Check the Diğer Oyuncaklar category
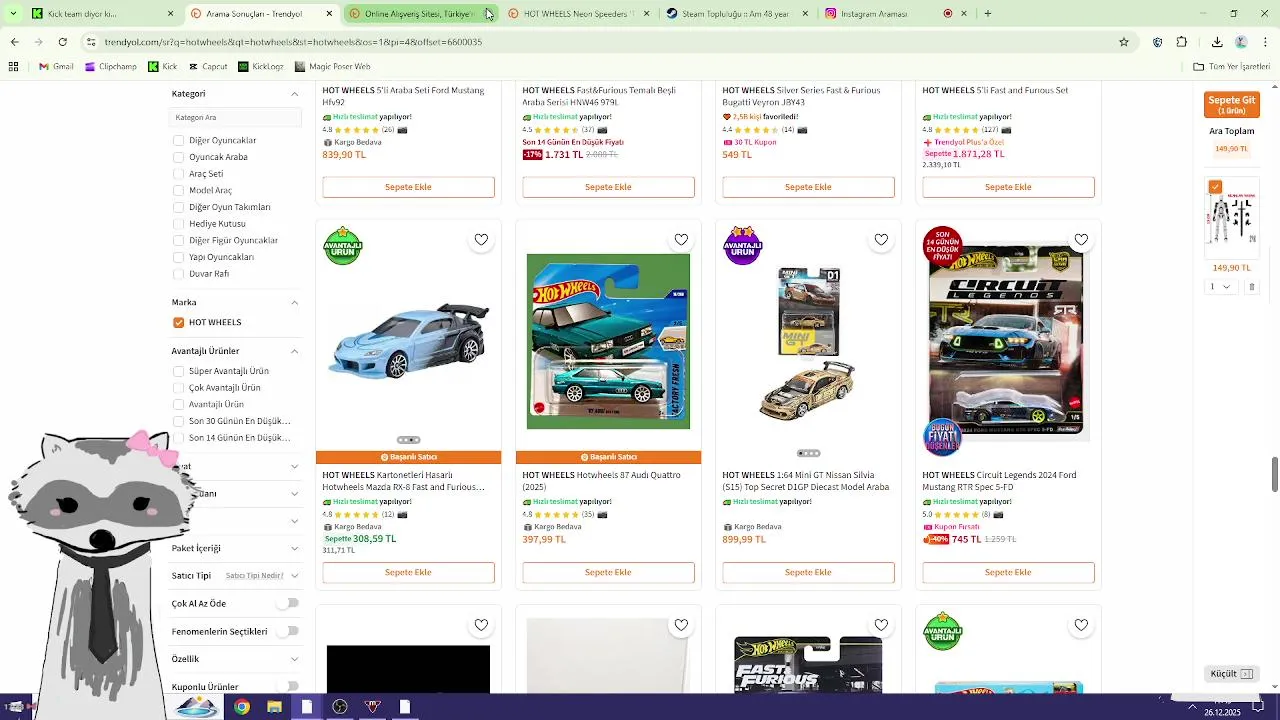The image size is (1280, 720). point(179,140)
